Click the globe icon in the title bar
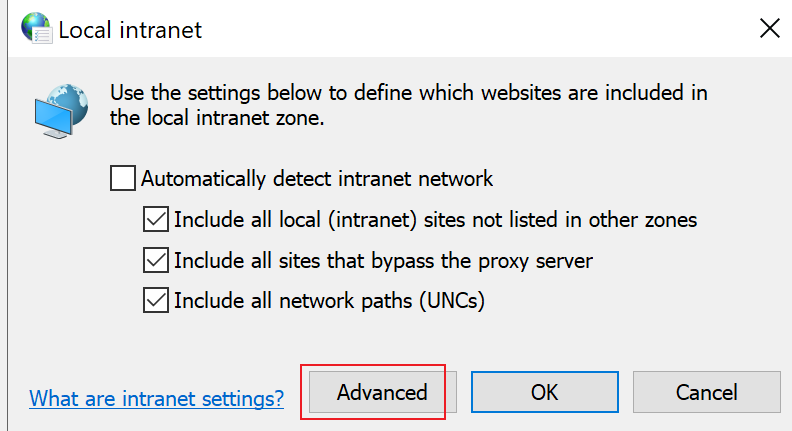The width and height of the screenshot is (792, 431). [x=36, y=28]
